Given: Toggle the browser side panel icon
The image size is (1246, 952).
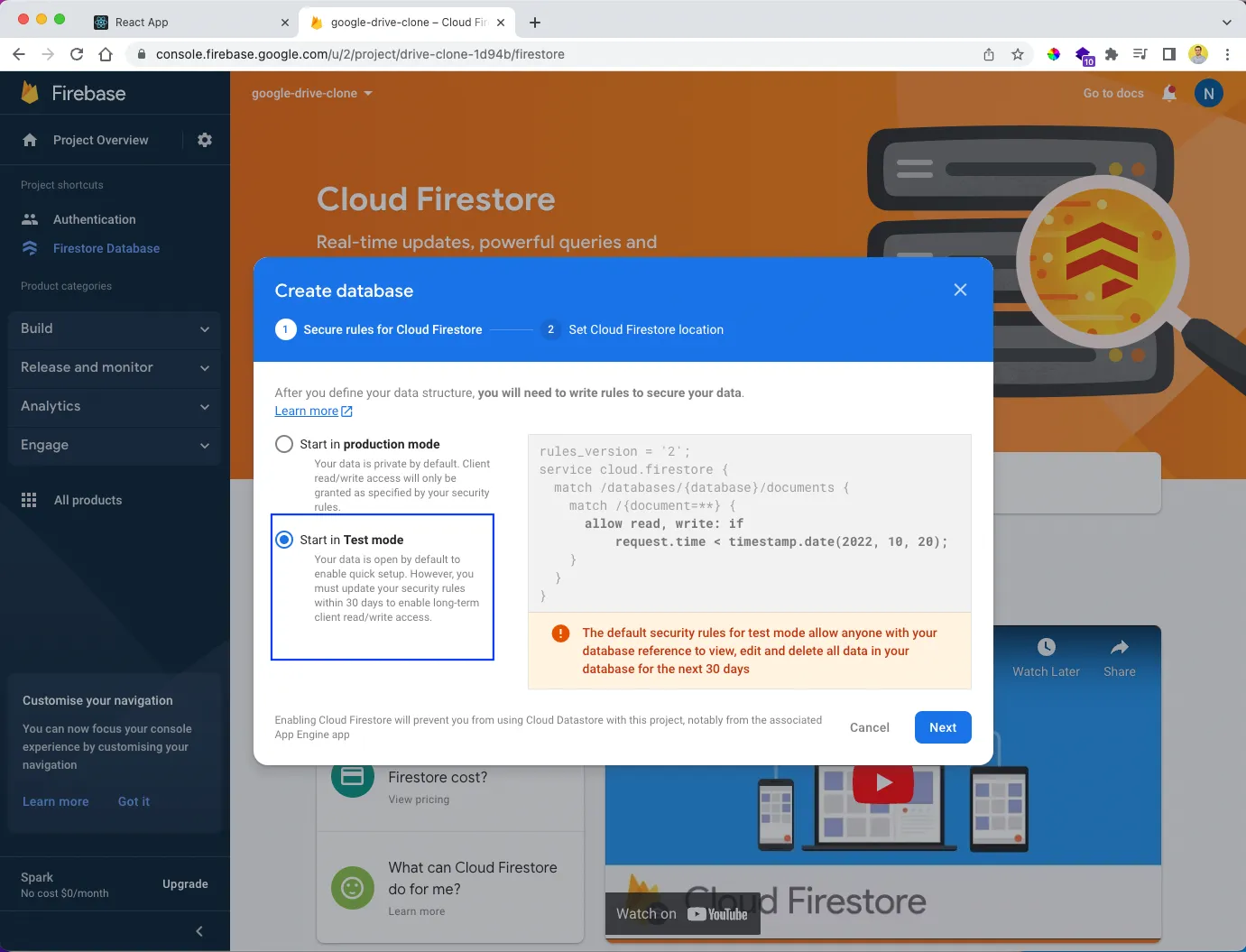Looking at the screenshot, I should pos(1169,54).
